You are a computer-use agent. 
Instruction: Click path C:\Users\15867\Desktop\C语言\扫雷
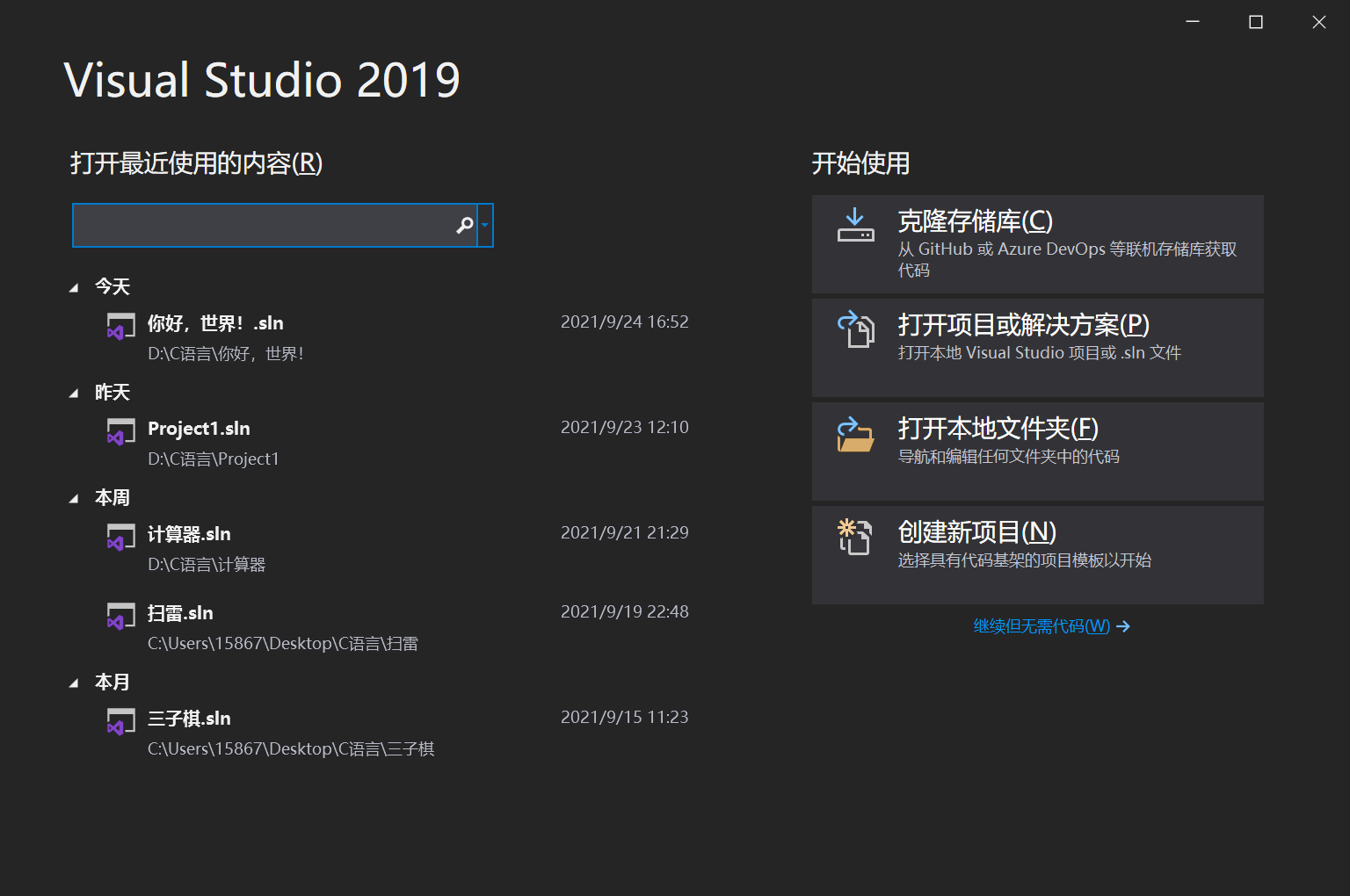click(x=283, y=644)
